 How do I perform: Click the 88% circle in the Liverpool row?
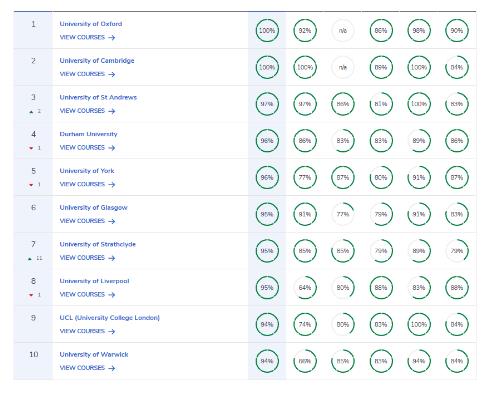point(457,287)
